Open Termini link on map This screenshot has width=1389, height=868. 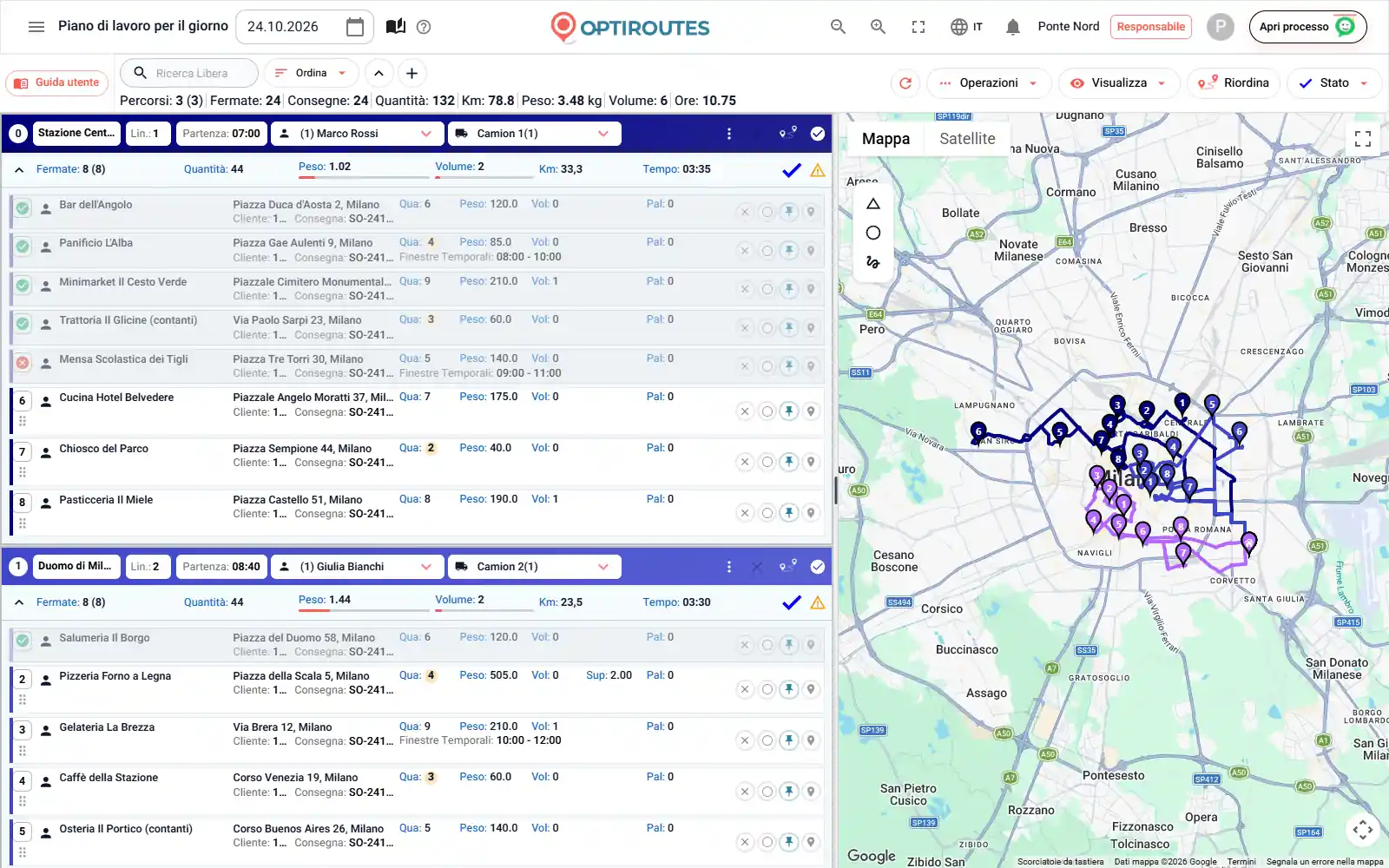[1241, 862]
